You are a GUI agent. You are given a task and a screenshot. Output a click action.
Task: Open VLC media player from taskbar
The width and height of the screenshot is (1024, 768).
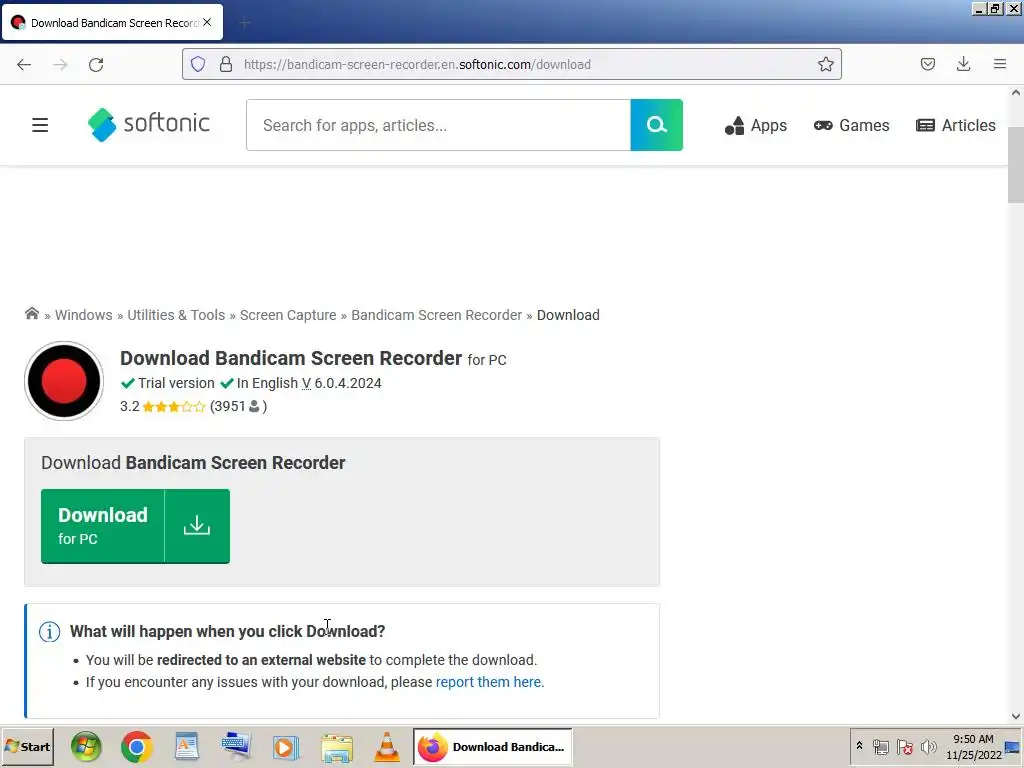click(x=387, y=746)
